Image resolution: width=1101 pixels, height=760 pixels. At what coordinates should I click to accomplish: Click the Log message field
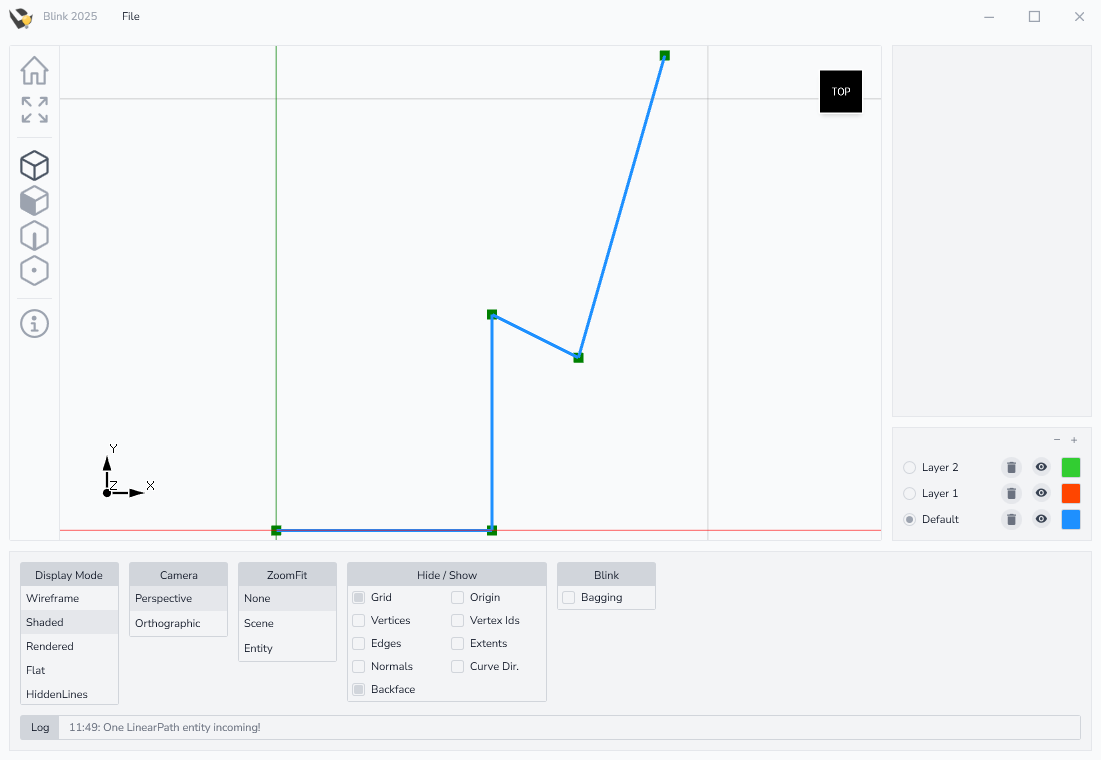coord(569,727)
